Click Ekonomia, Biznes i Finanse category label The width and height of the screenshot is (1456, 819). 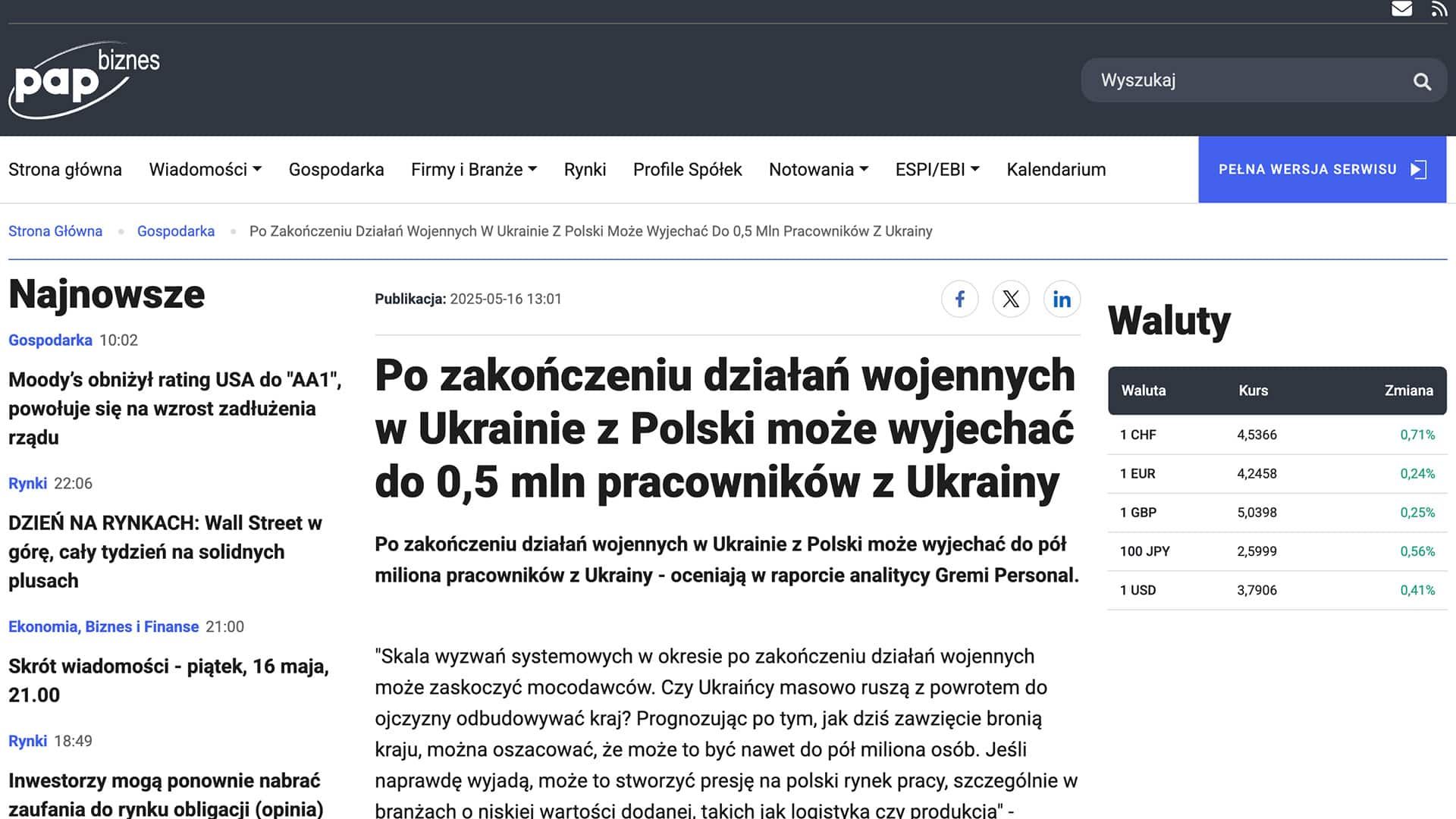(103, 626)
